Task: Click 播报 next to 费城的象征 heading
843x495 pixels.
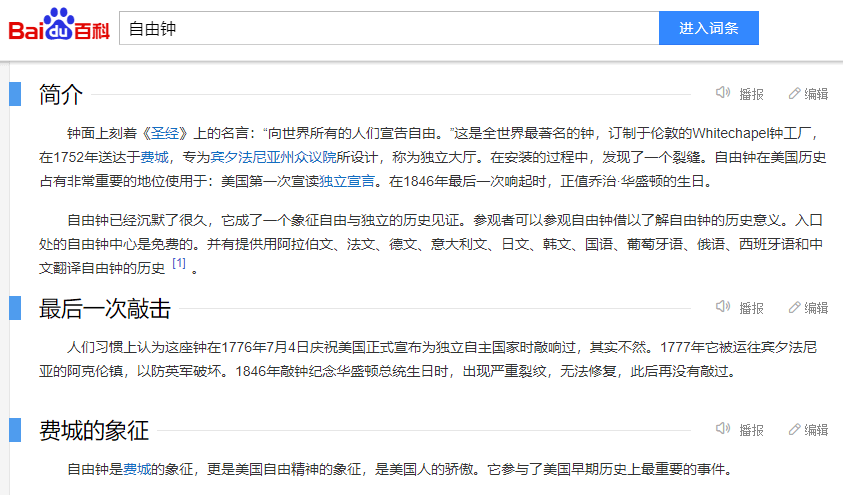Action: pos(751,430)
